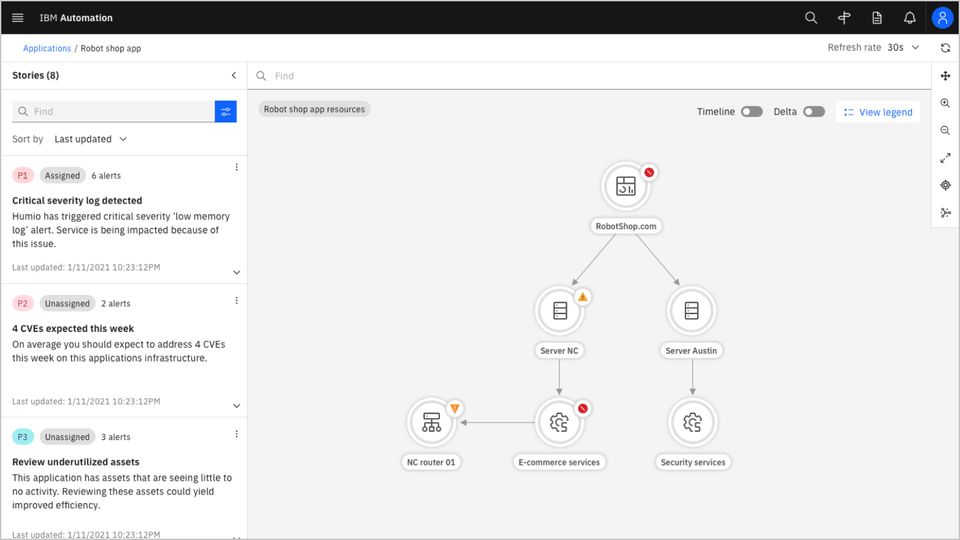This screenshot has height=540, width=960.
Task: Toggle the Timeline switch
Action: coord(751,112)
